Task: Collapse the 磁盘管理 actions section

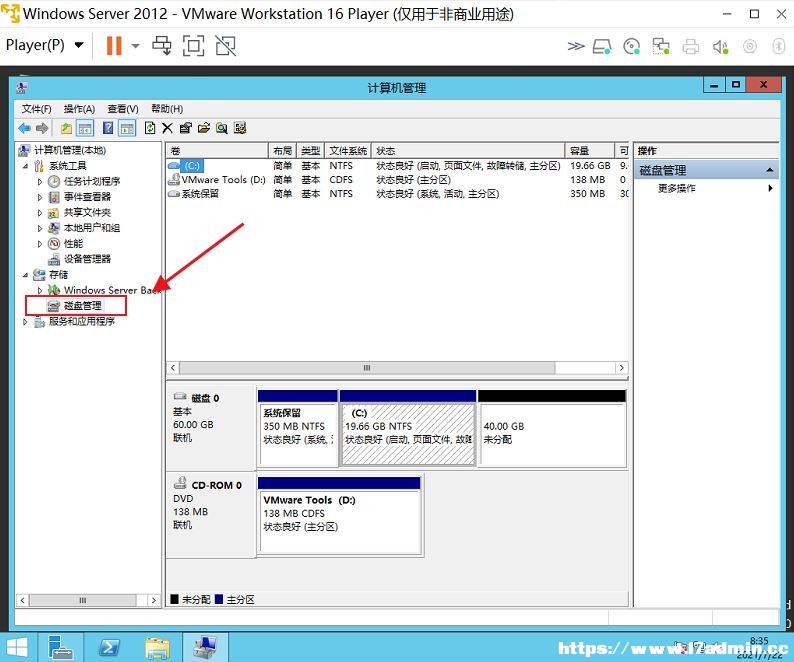Action: coord(769,170)
